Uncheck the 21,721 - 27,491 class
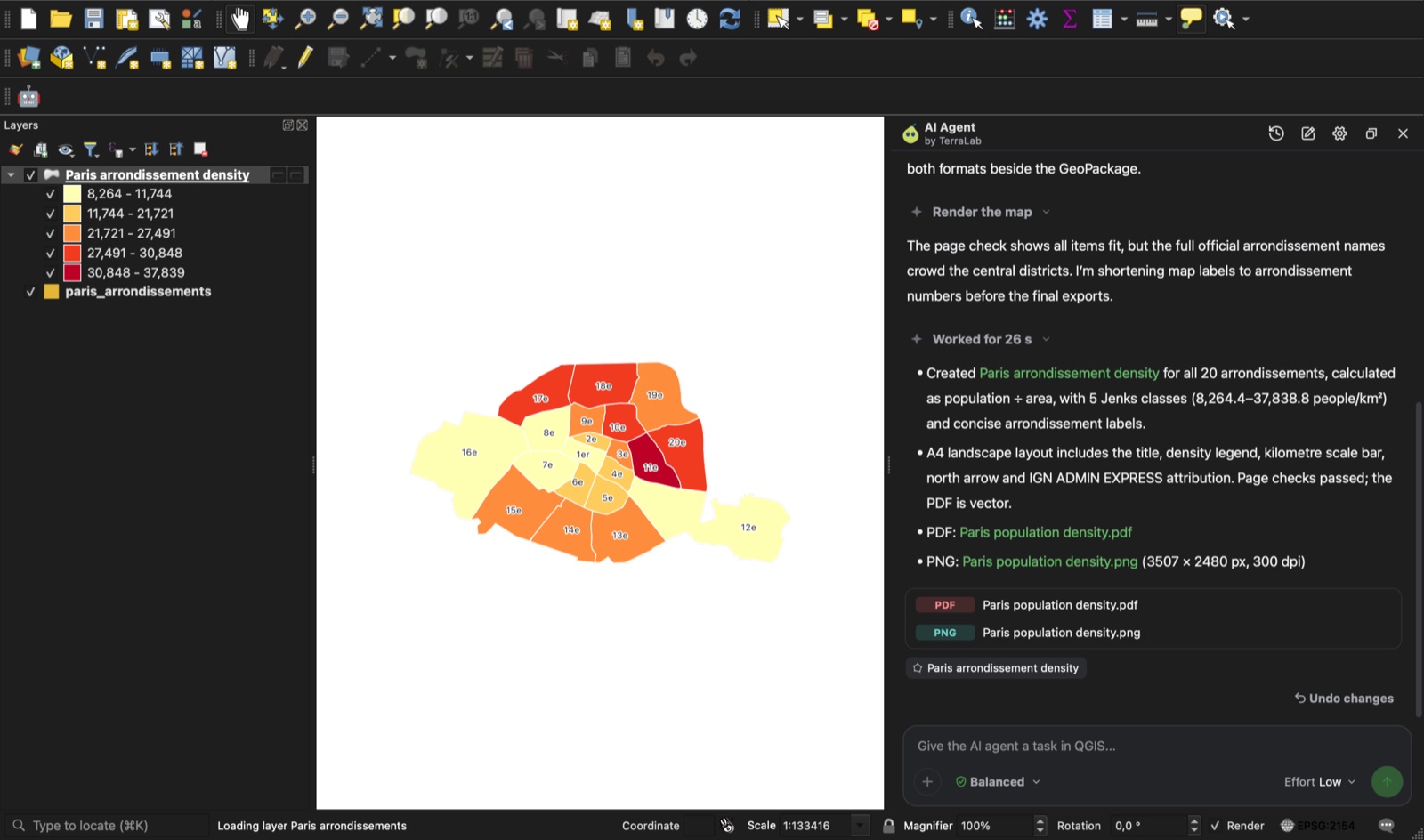This screenshot has width=1424, height=840. coord(50,233)
